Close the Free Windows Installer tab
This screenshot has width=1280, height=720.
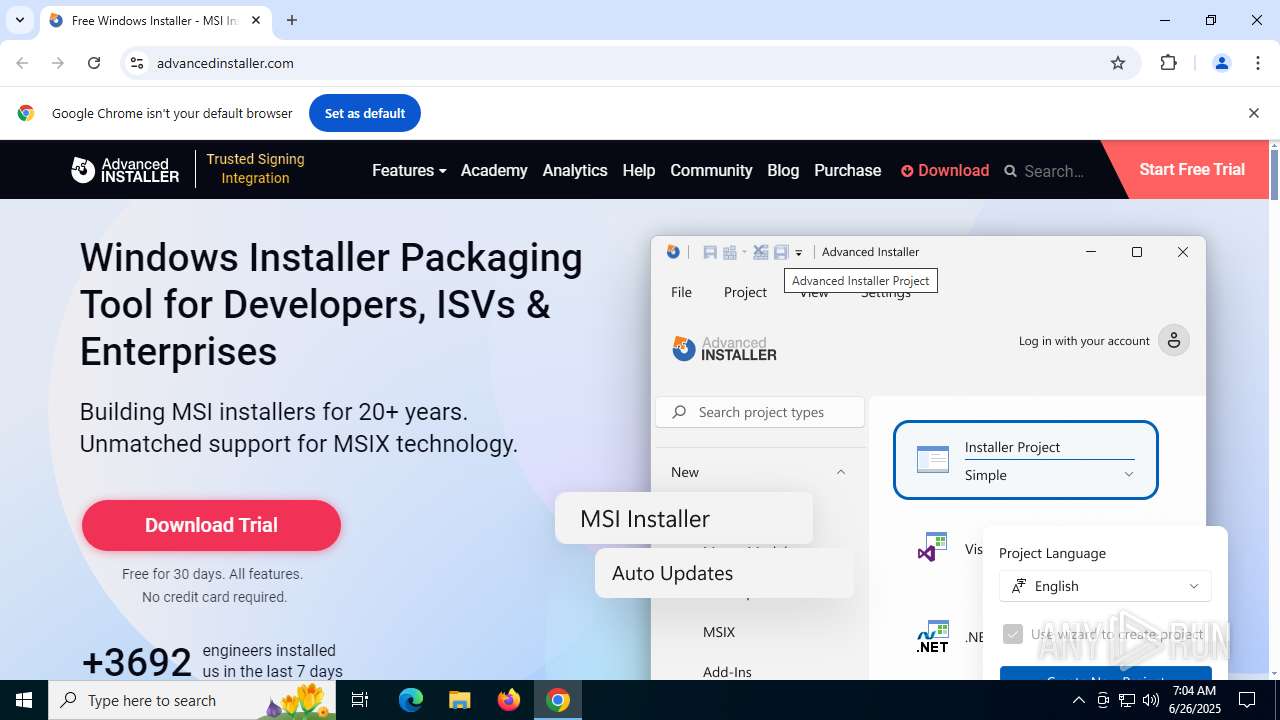[257, 20]
